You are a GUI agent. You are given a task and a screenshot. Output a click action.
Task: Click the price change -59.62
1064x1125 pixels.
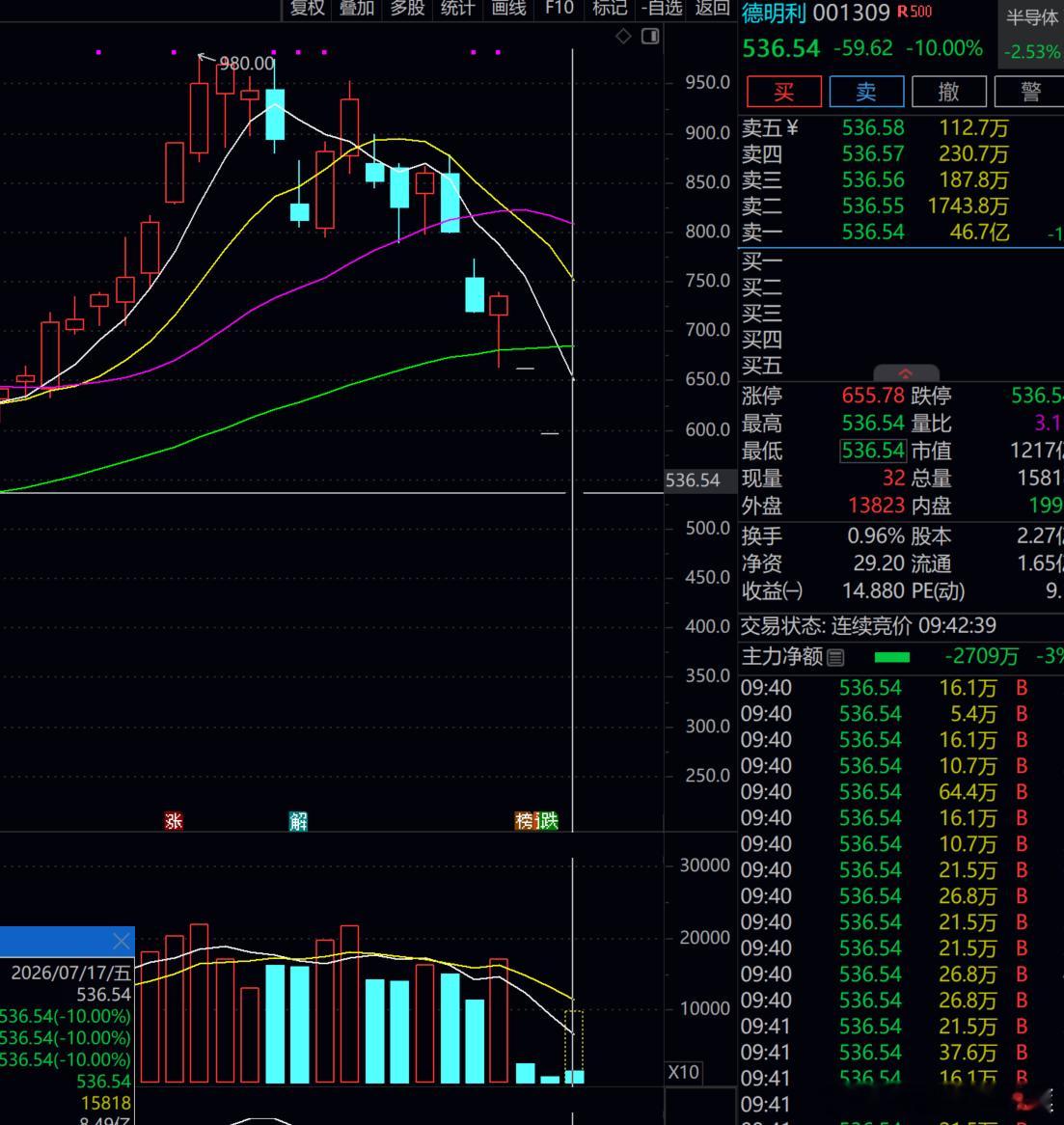[863, 49]
